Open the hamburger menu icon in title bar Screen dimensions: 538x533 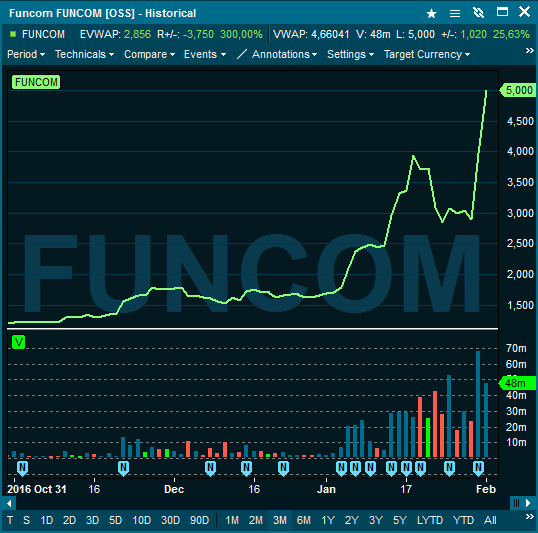(x=455, y=13)
